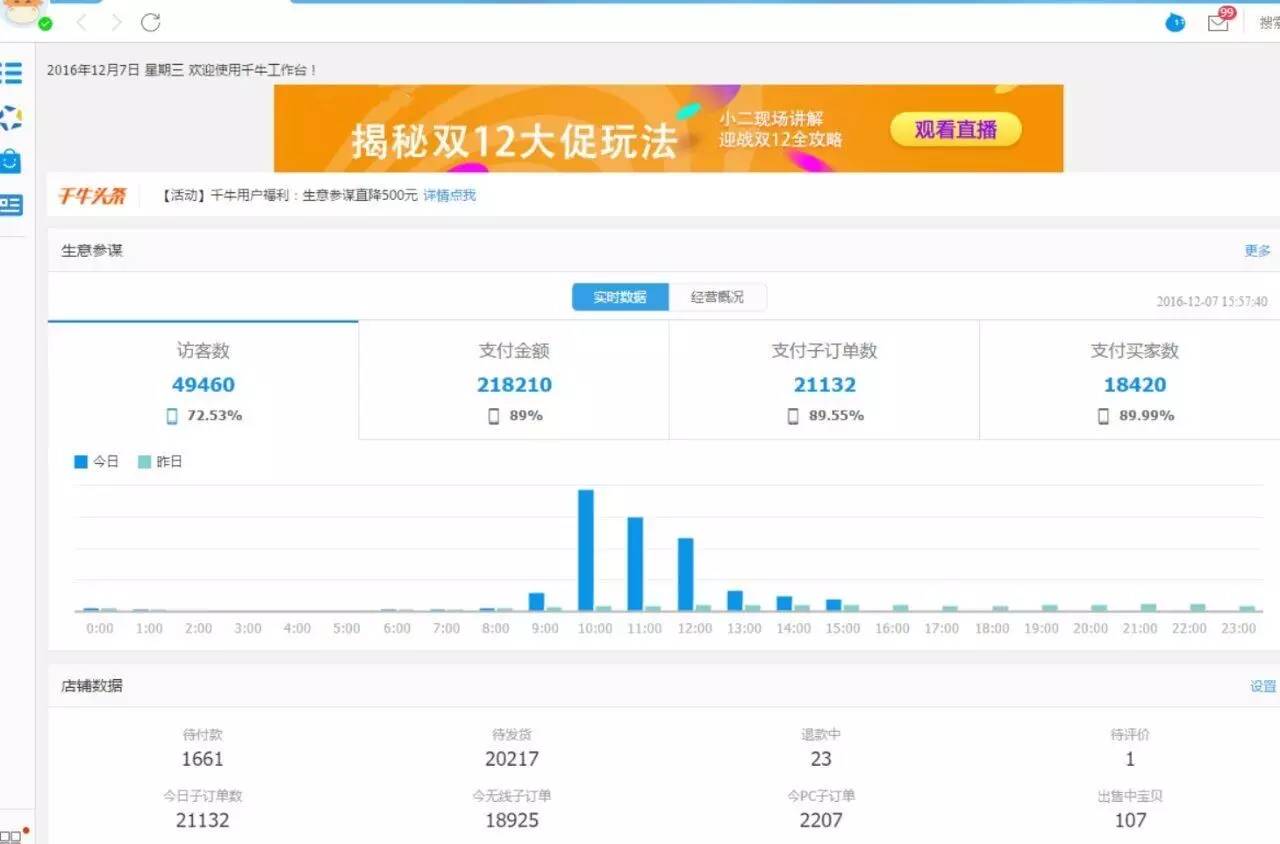Expand more options via the 更多 link

1257,251
